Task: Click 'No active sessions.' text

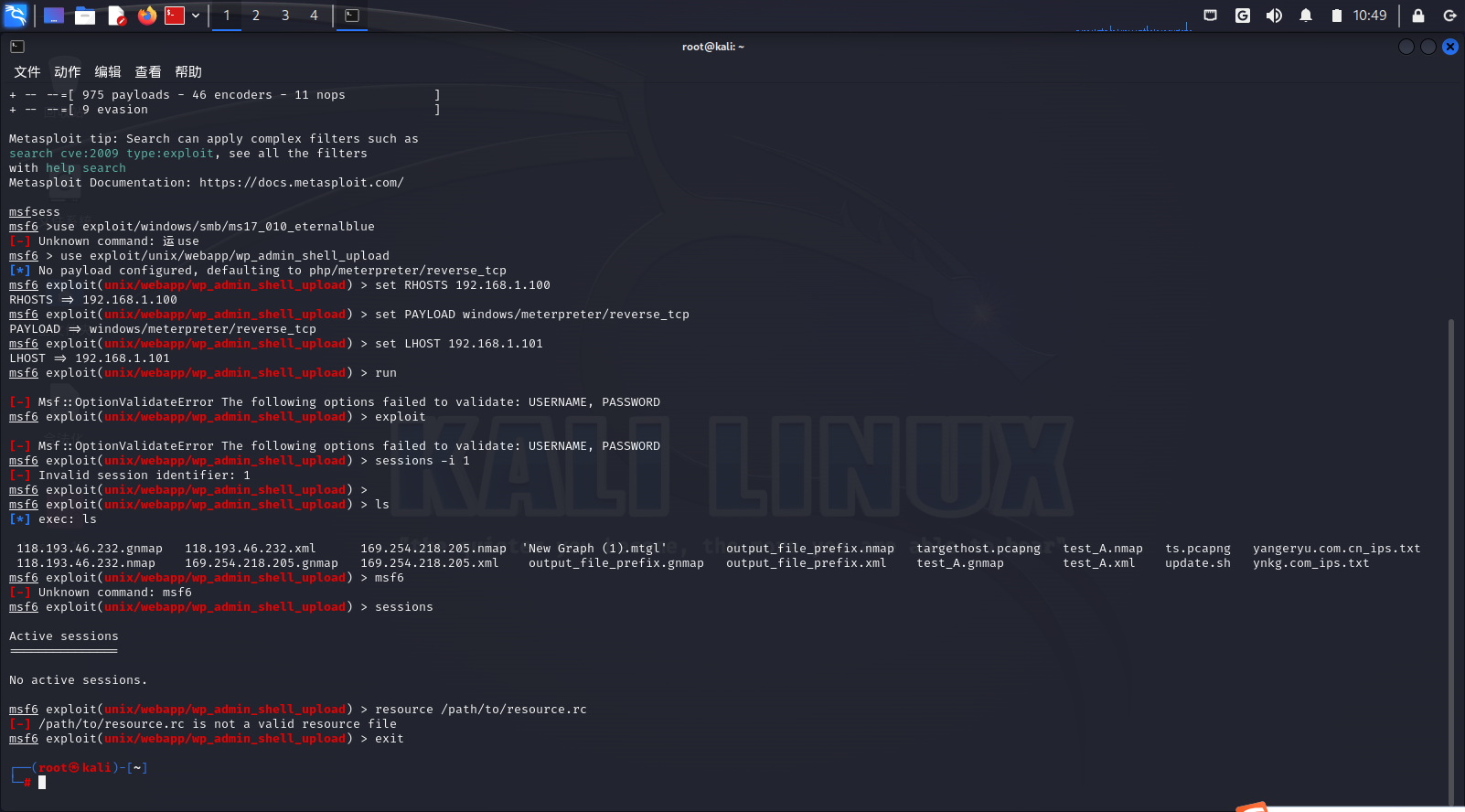Action: pyautogui.click(x=79, y=680)
